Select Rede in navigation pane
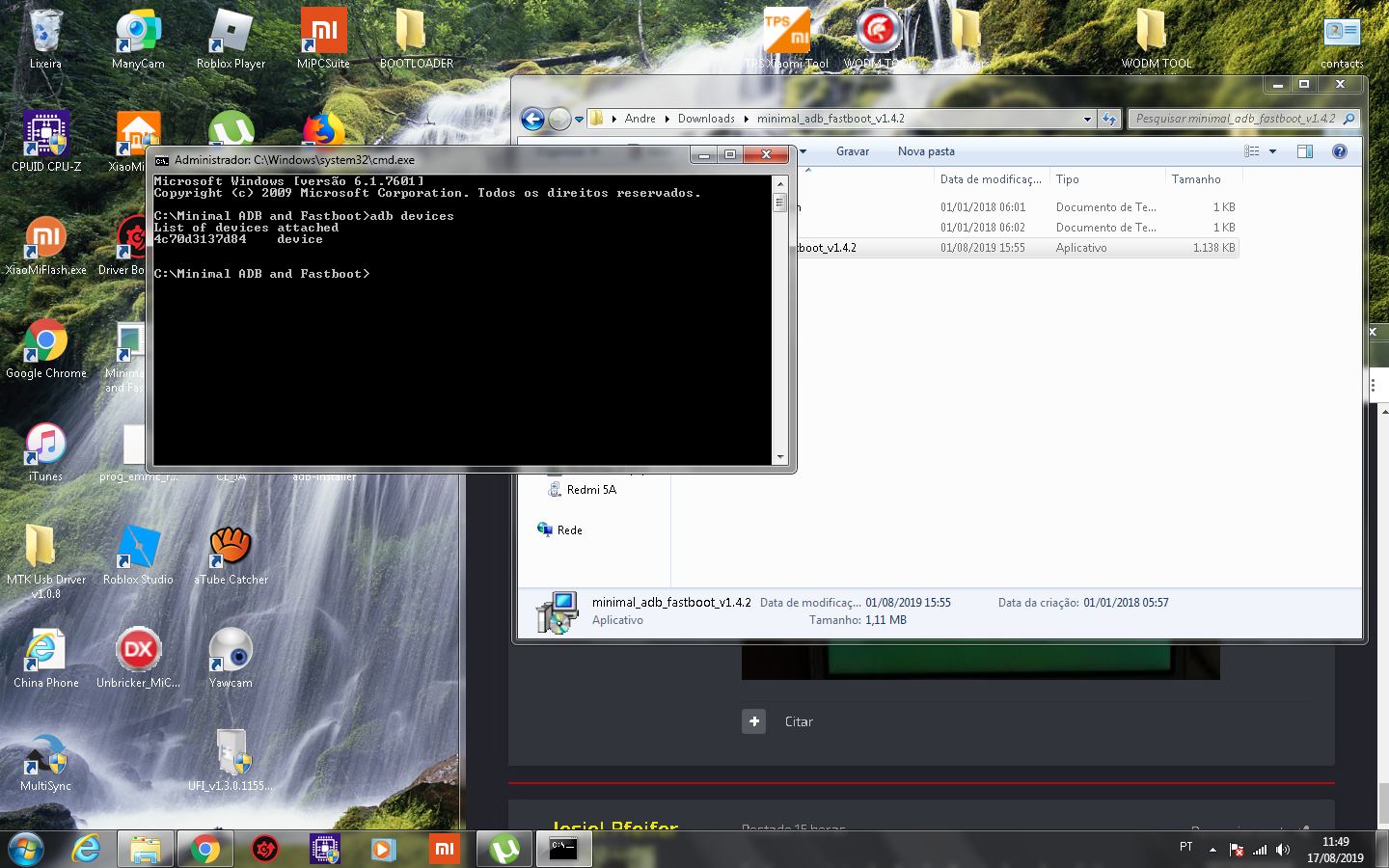Screen dimensions: 1389x868 coord(559,530)
